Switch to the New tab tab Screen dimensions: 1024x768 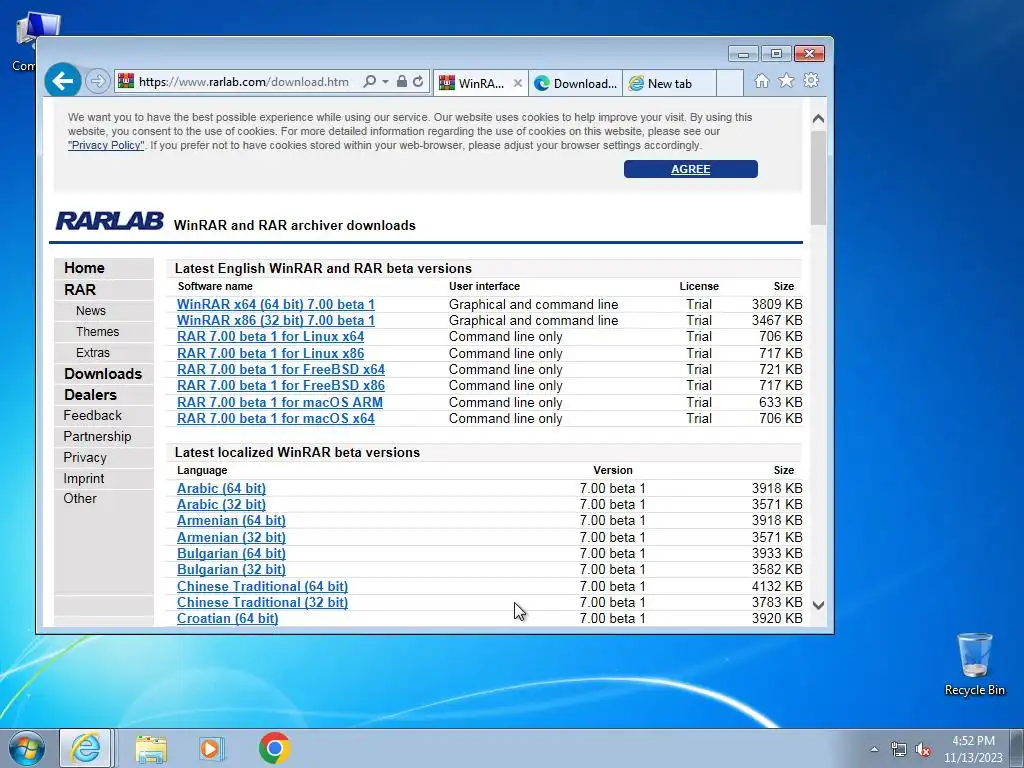click(669, 83)
